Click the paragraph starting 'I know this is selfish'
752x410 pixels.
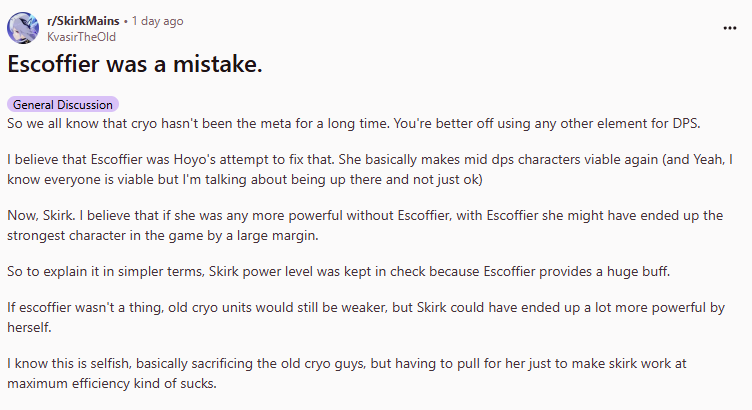(x=347, y=373)
